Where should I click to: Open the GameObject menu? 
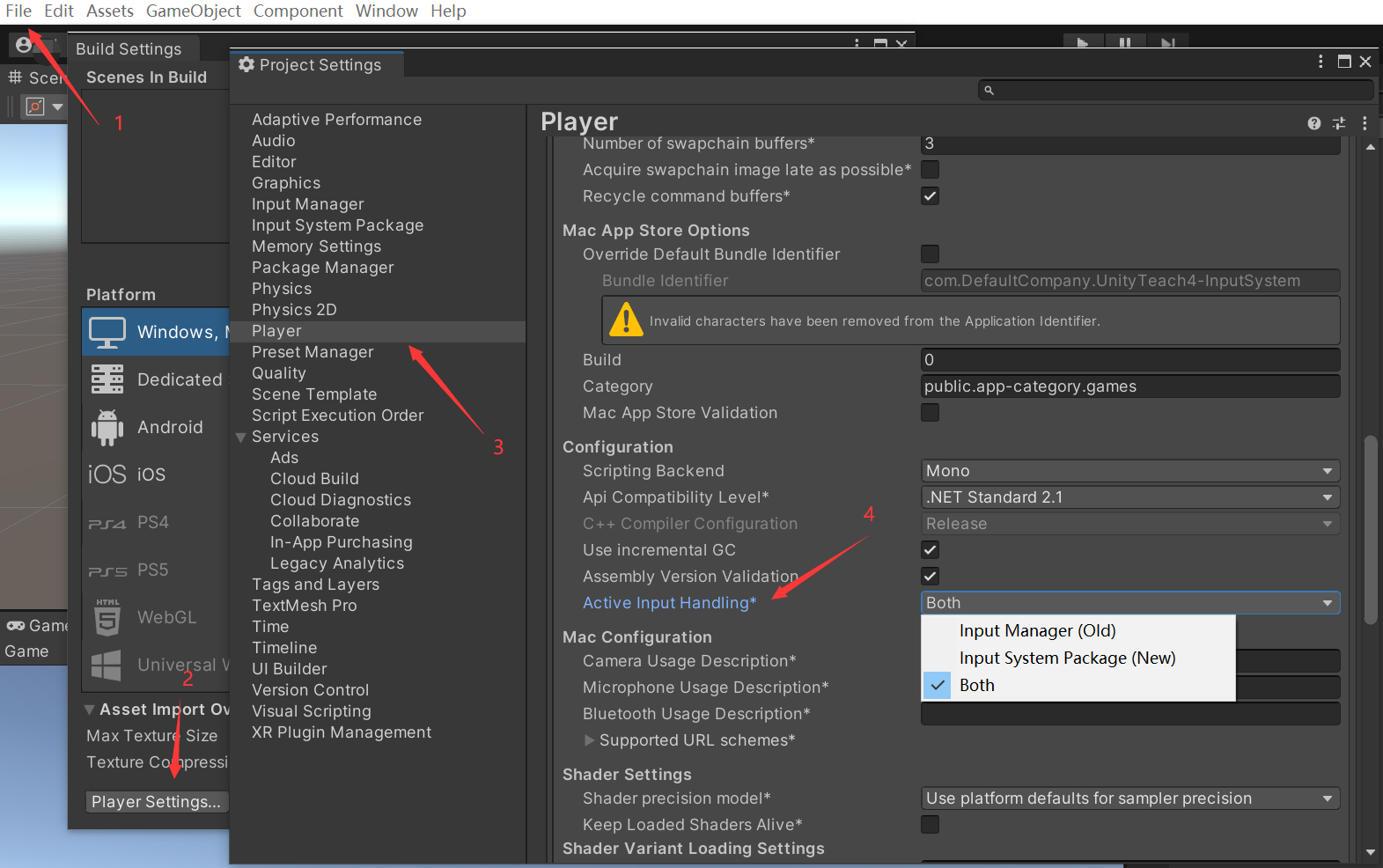pyautogui.click(x=194, y=11)
